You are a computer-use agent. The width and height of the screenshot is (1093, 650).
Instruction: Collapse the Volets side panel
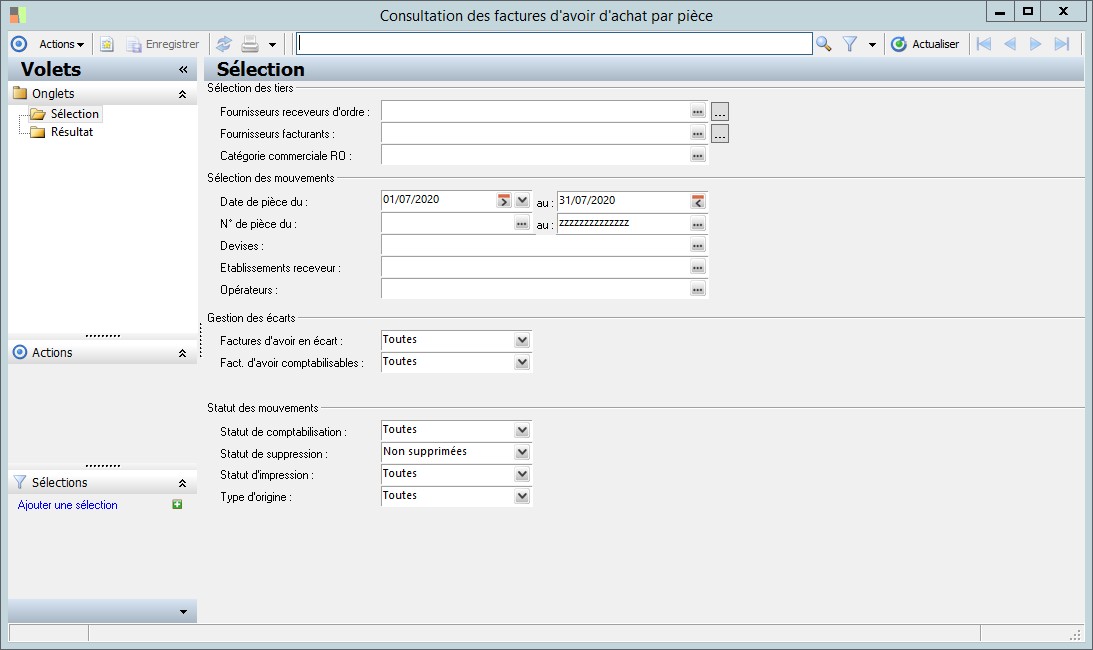(x=183, y=70)
